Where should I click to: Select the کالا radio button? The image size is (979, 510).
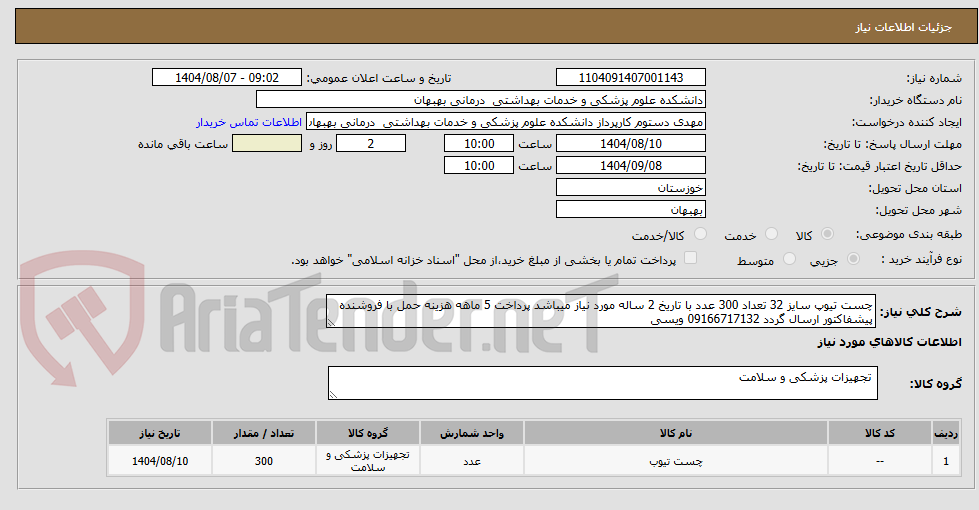(x=827, y=234)
